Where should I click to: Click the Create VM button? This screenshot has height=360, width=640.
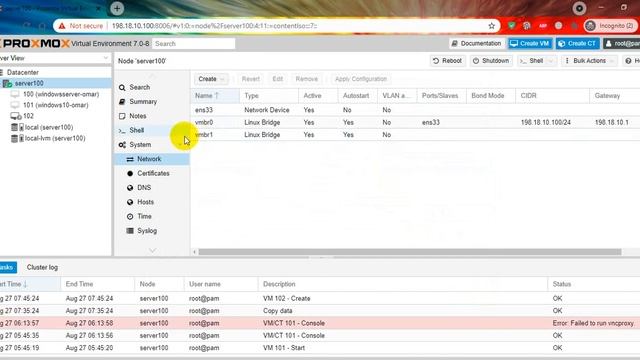[x=530, y=43]
